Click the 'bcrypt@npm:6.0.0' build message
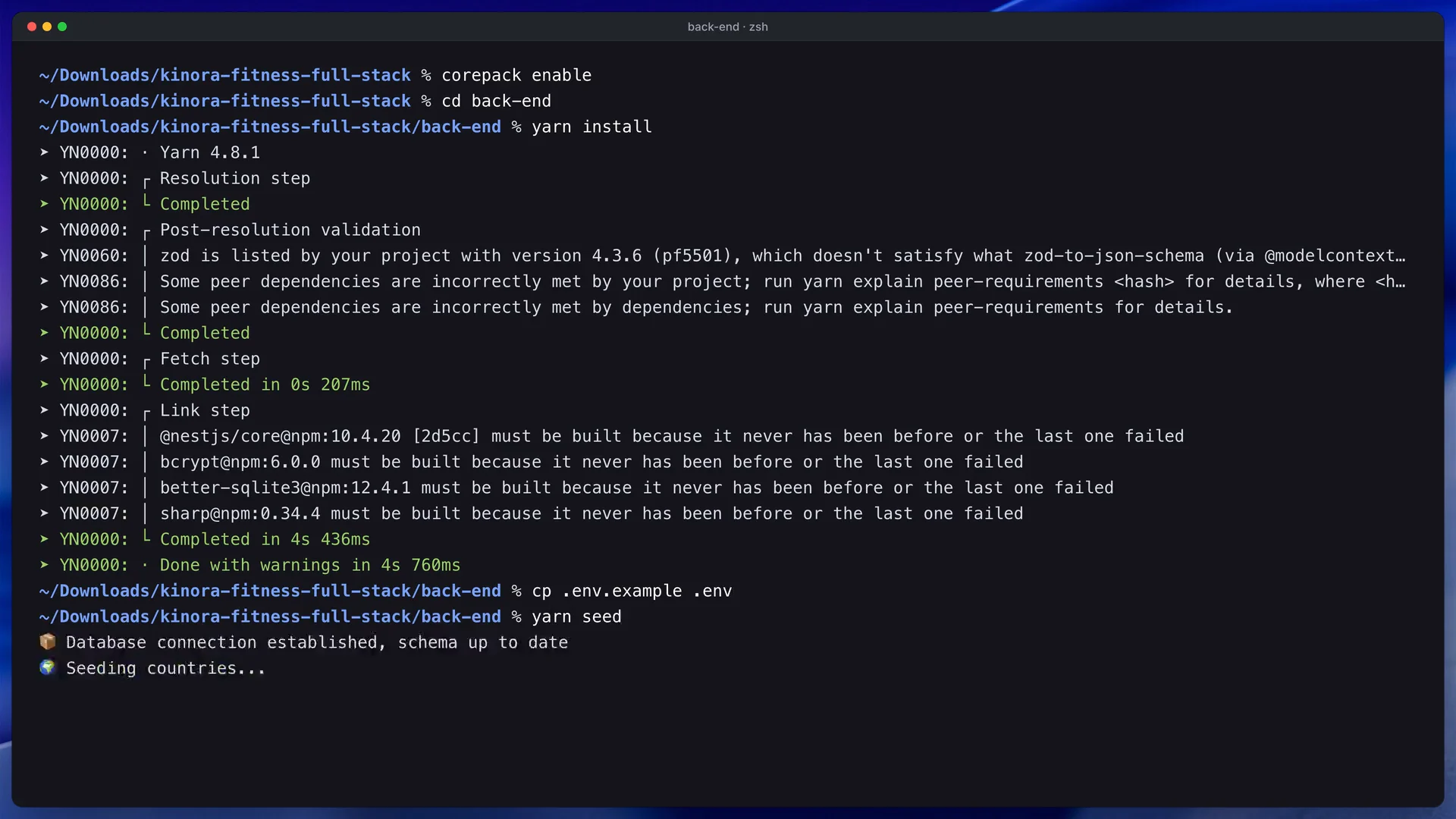The height and width of the screenshot is (819, 1456). (591, 462)
